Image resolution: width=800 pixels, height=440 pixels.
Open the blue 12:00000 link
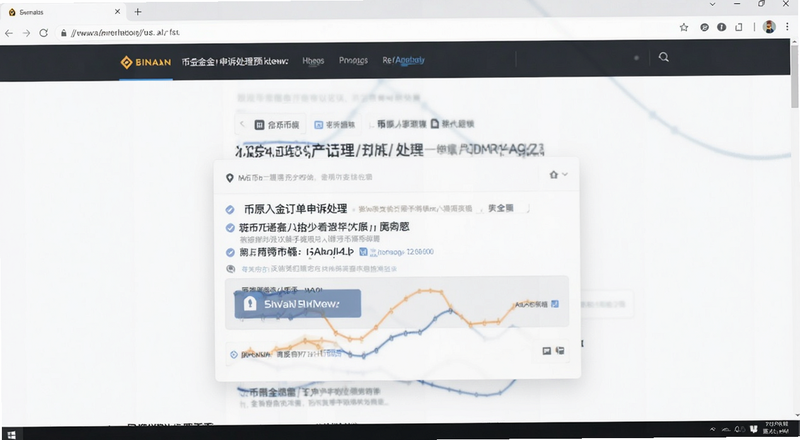402,252
